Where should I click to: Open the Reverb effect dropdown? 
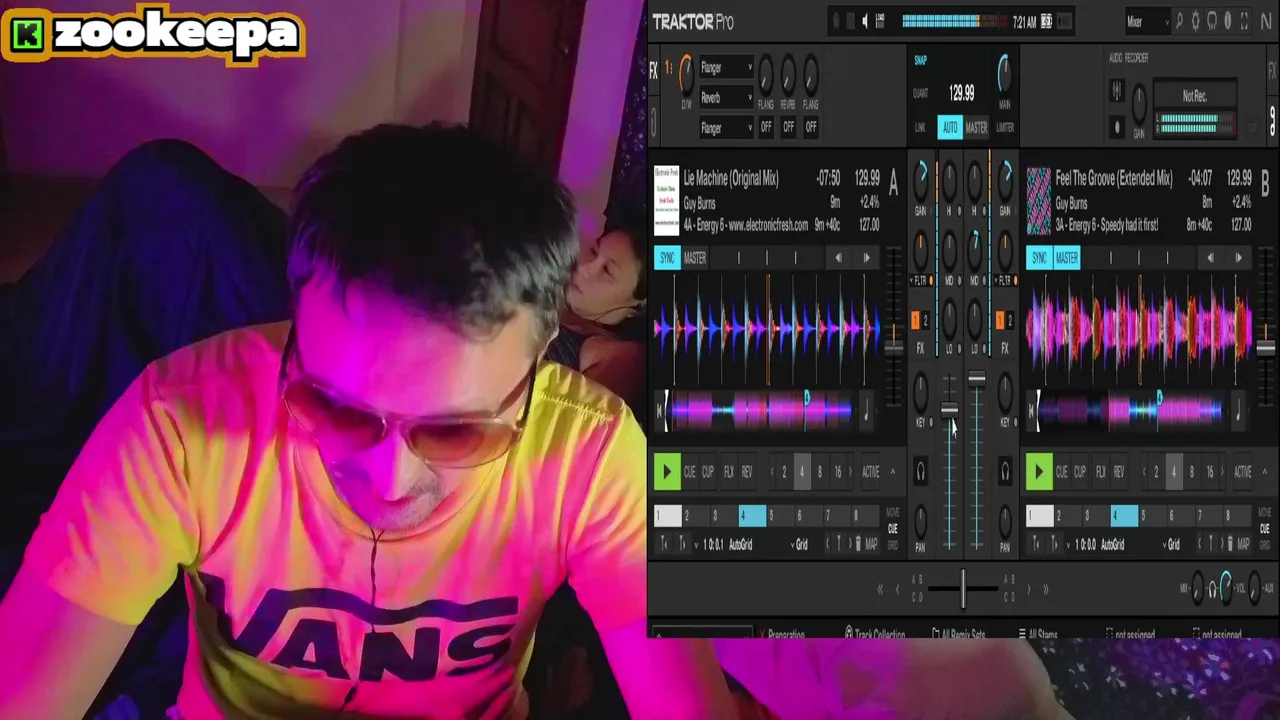[x=726, y=98]
